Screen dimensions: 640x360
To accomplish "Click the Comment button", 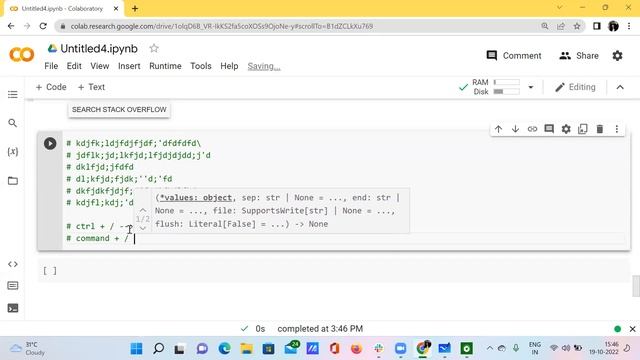I will coord(514,56).
